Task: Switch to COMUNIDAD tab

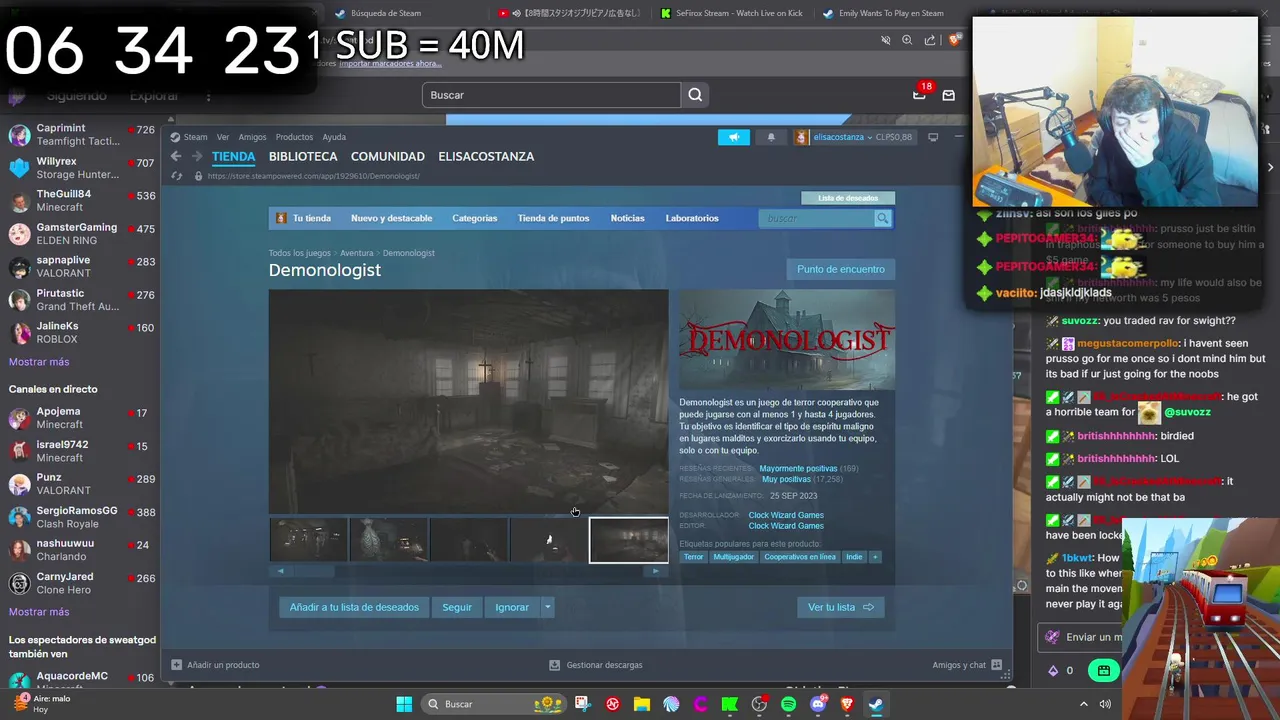Action: tap(388, 157)
